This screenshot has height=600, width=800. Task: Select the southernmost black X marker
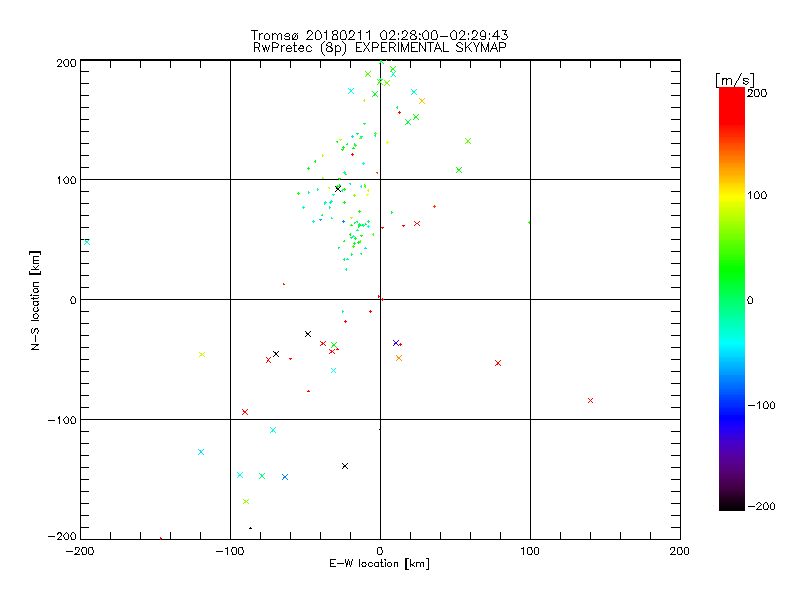[345, 466]
